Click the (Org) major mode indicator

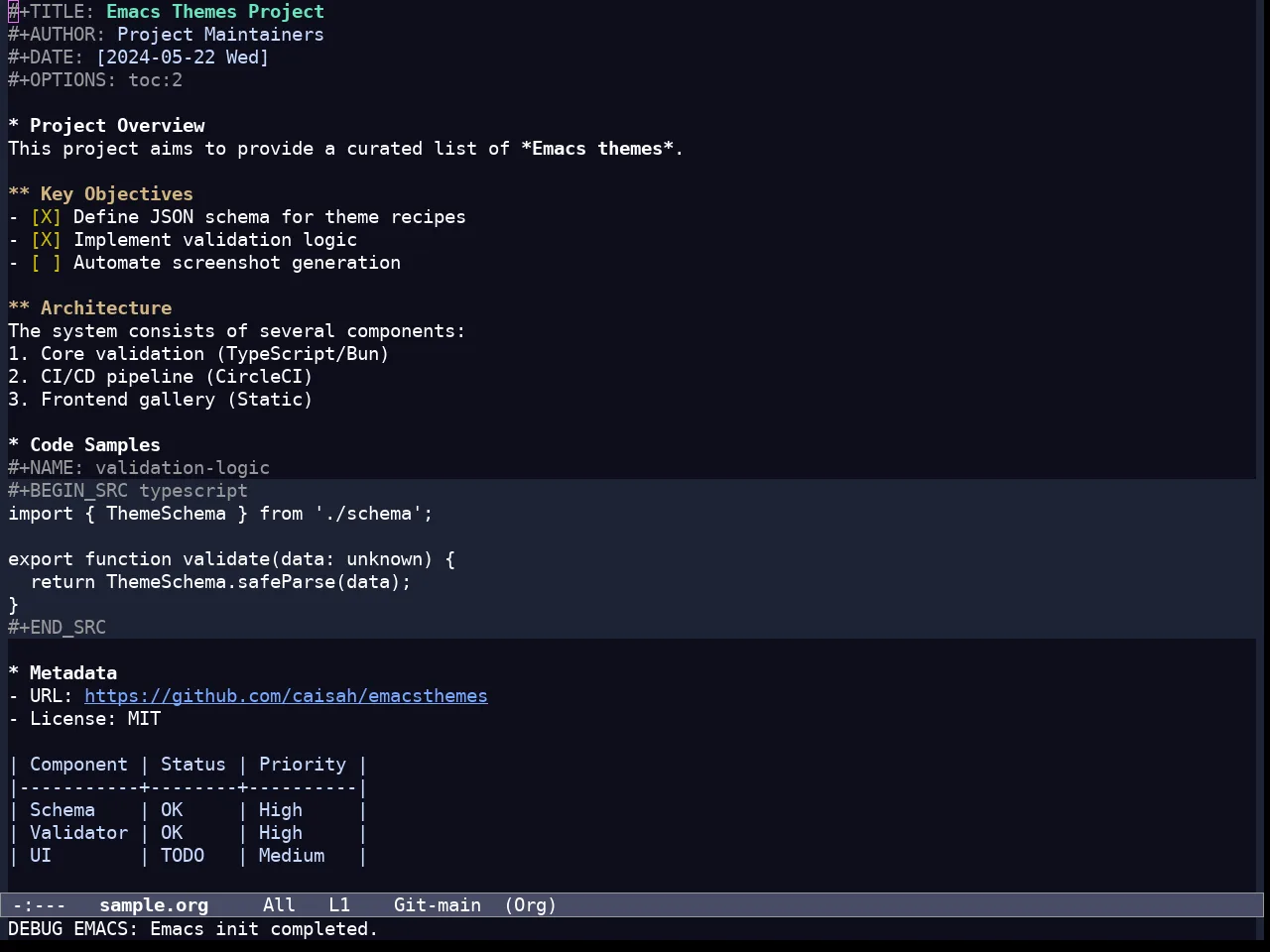pos(531,905)
